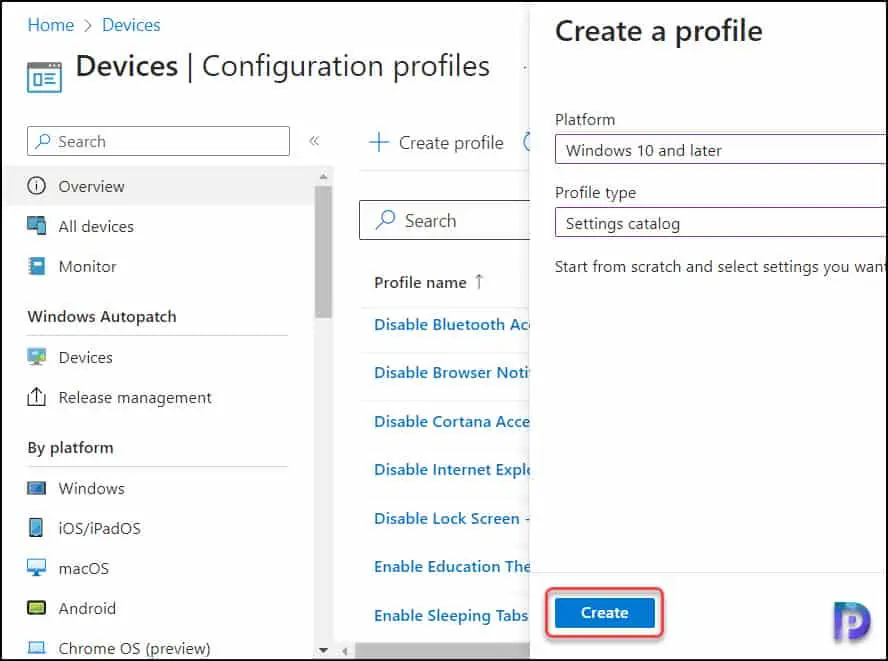Click the Monitor icon
The height and width of the screenshot is (661, 888).
37,266
